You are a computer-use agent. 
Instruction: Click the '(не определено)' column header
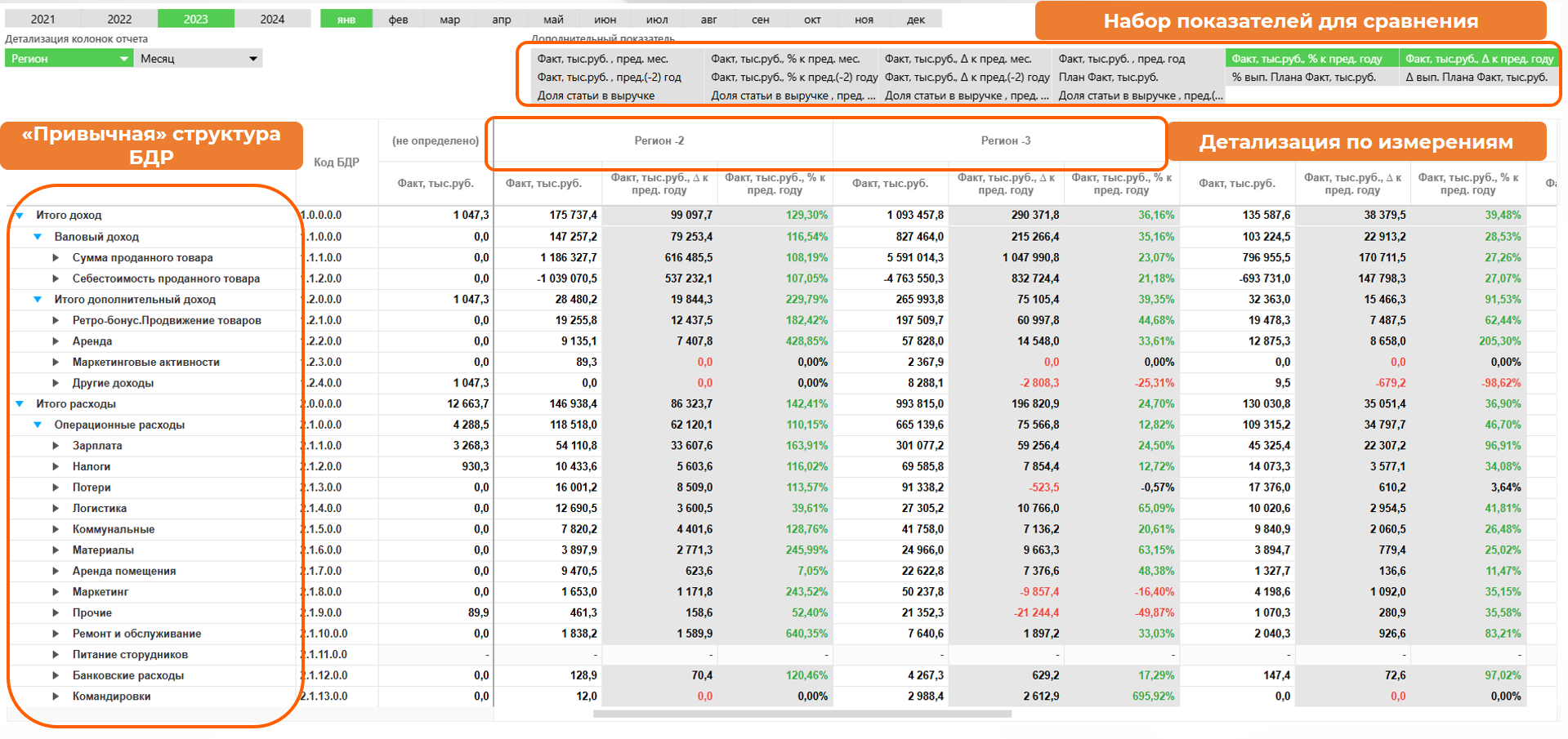pos(436,141)
